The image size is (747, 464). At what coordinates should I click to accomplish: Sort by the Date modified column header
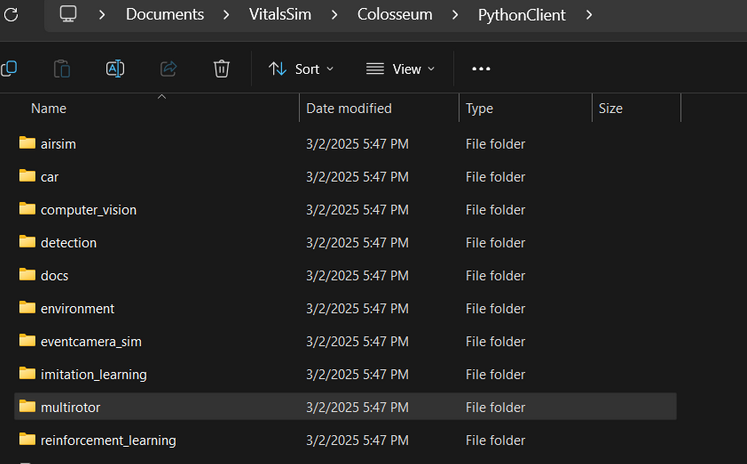[349, 108]
